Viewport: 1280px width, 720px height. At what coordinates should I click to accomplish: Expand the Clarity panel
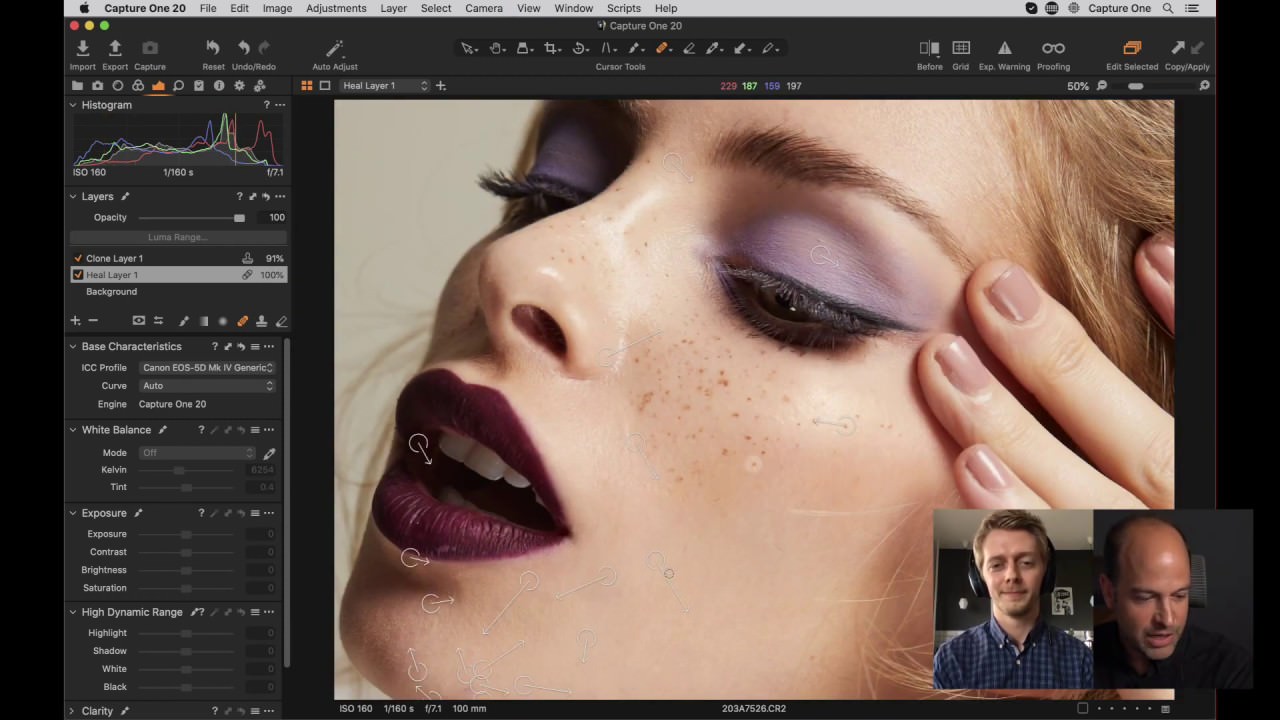[72, 711]
